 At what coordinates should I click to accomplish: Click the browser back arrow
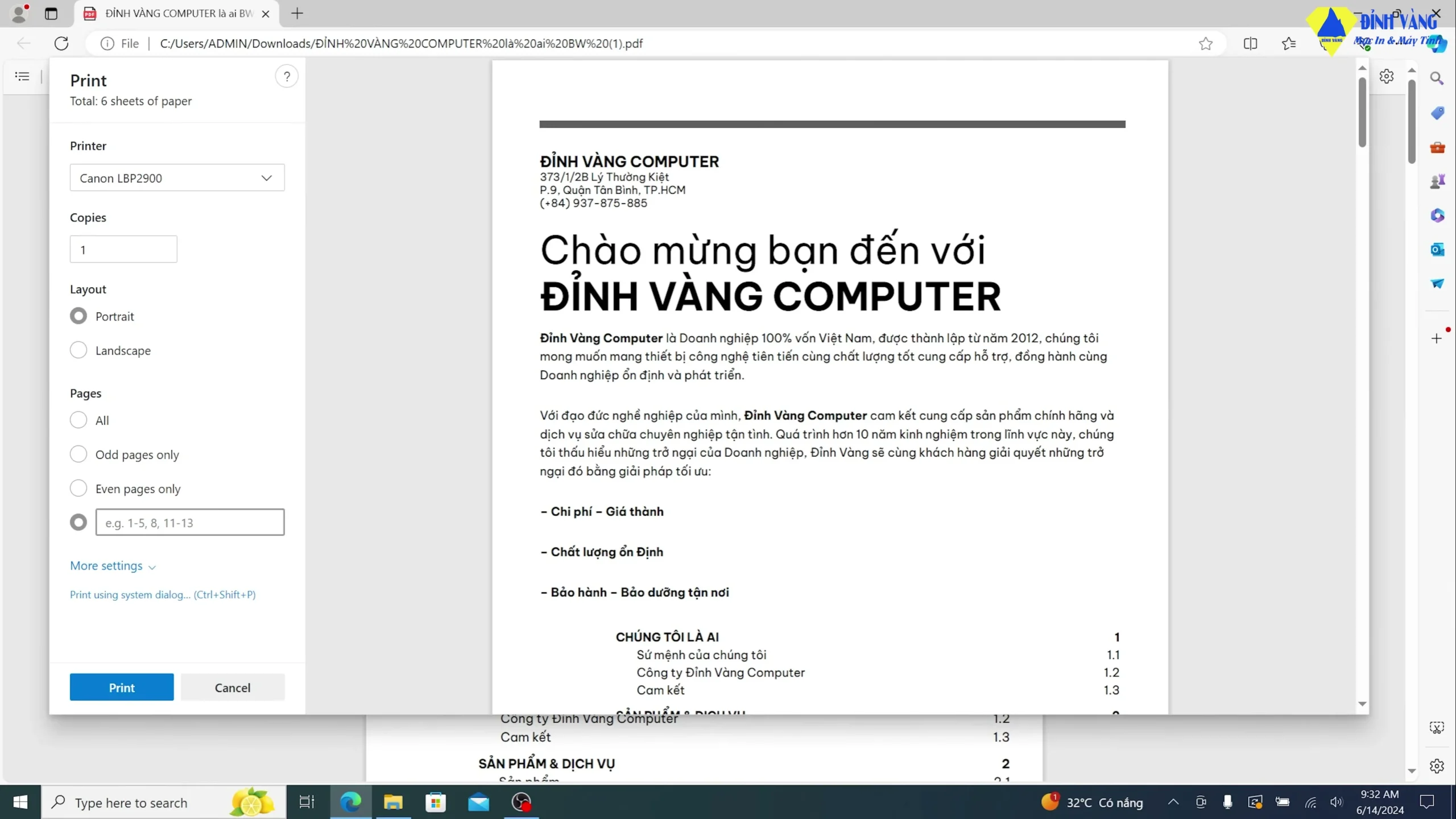click(x=24, y=43)
